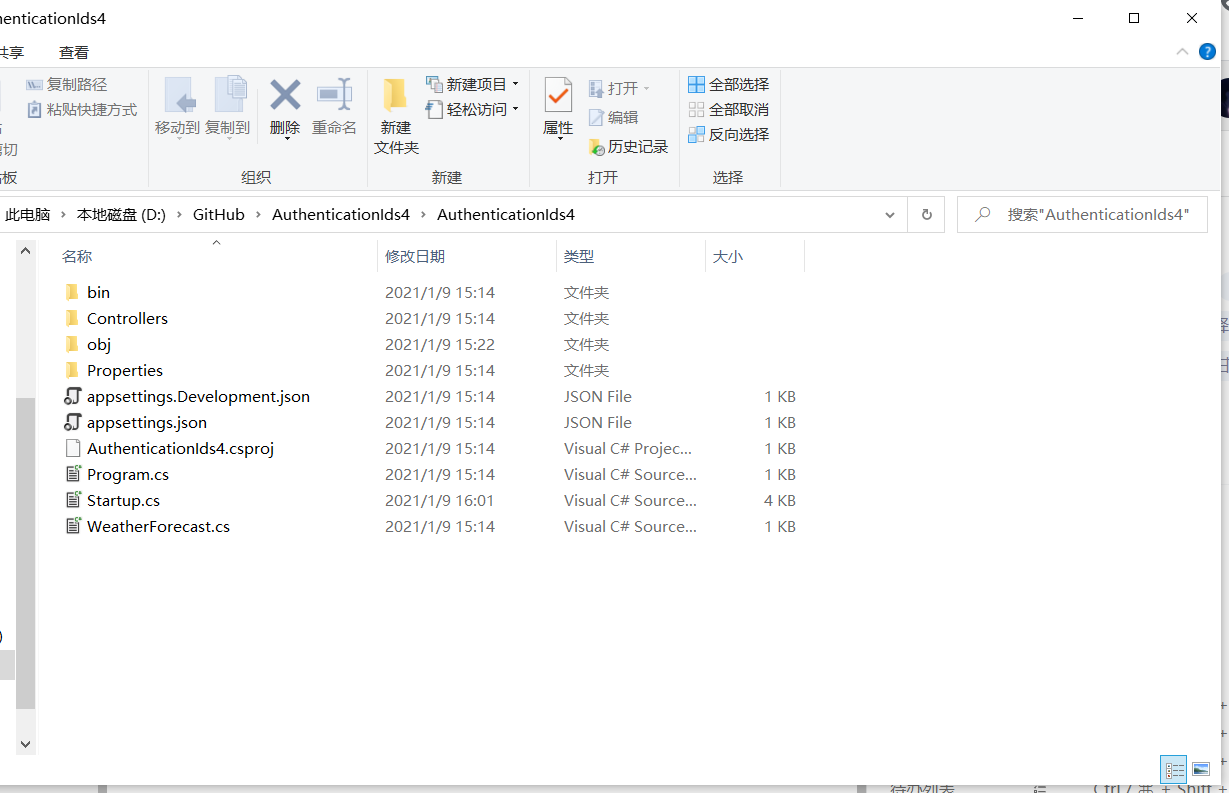The image size is (1229, 793).
Task: Select the Properties folder
Action: click(x=125, y=370)
